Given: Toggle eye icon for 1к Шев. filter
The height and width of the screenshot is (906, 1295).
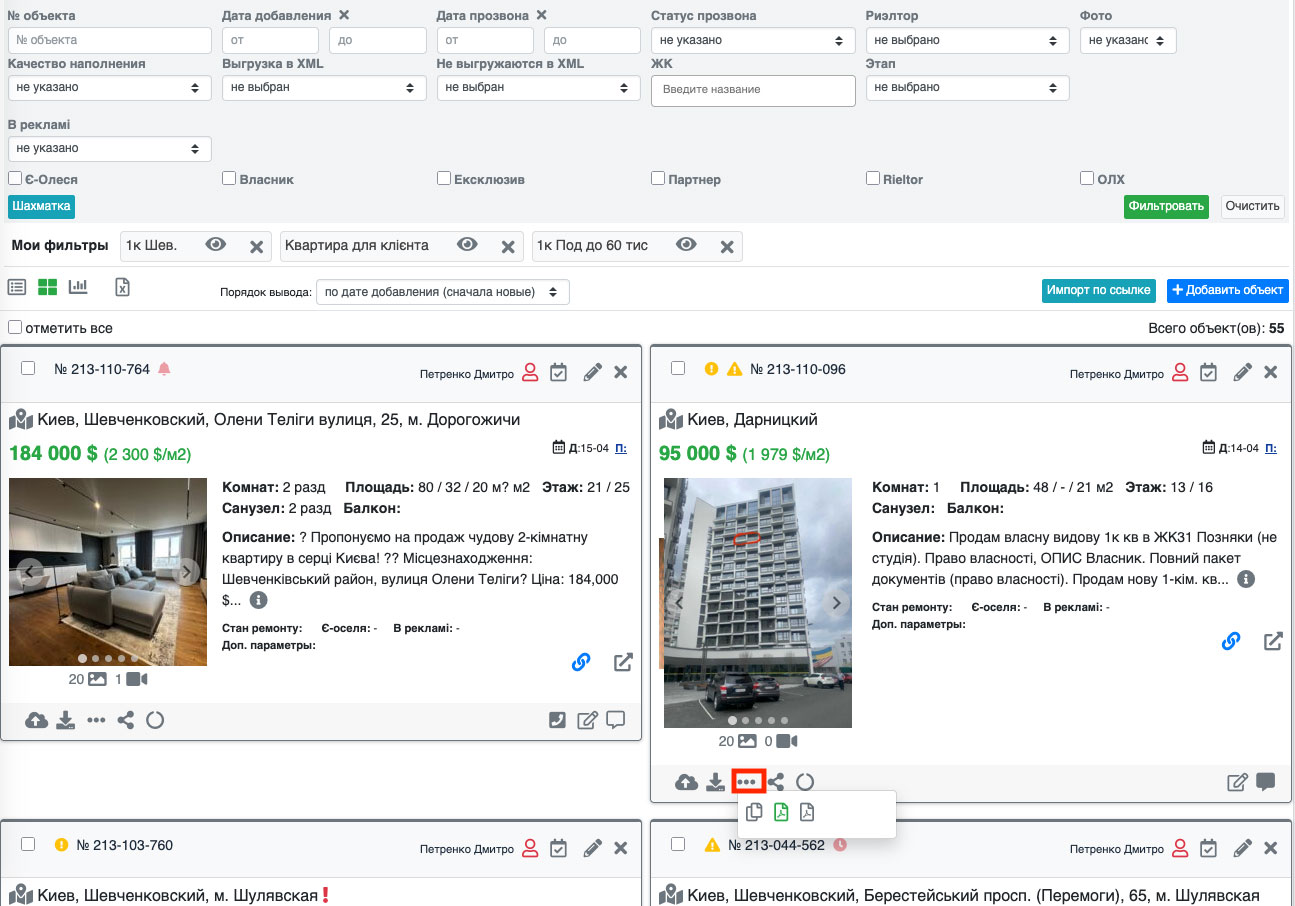Looking at the screenshot, I should (x=215, y=245).
